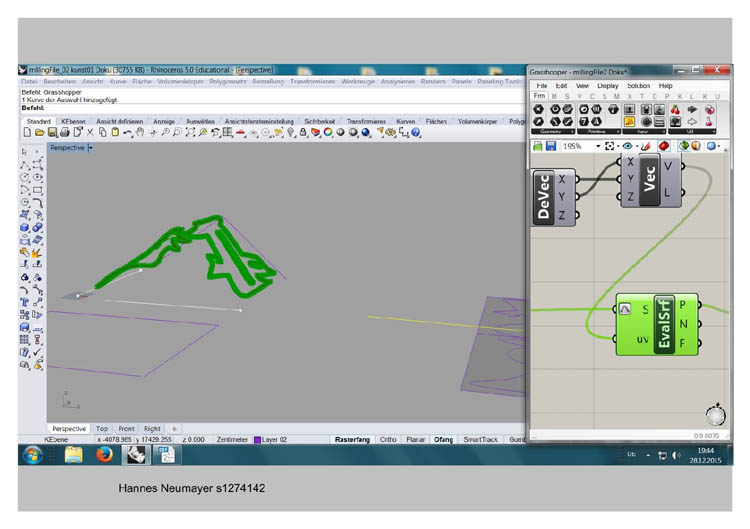This screenshot has width=750, height=529.
Task: Click the Cut (X) icon in Rhino toolbar
Action: [90, 132]
